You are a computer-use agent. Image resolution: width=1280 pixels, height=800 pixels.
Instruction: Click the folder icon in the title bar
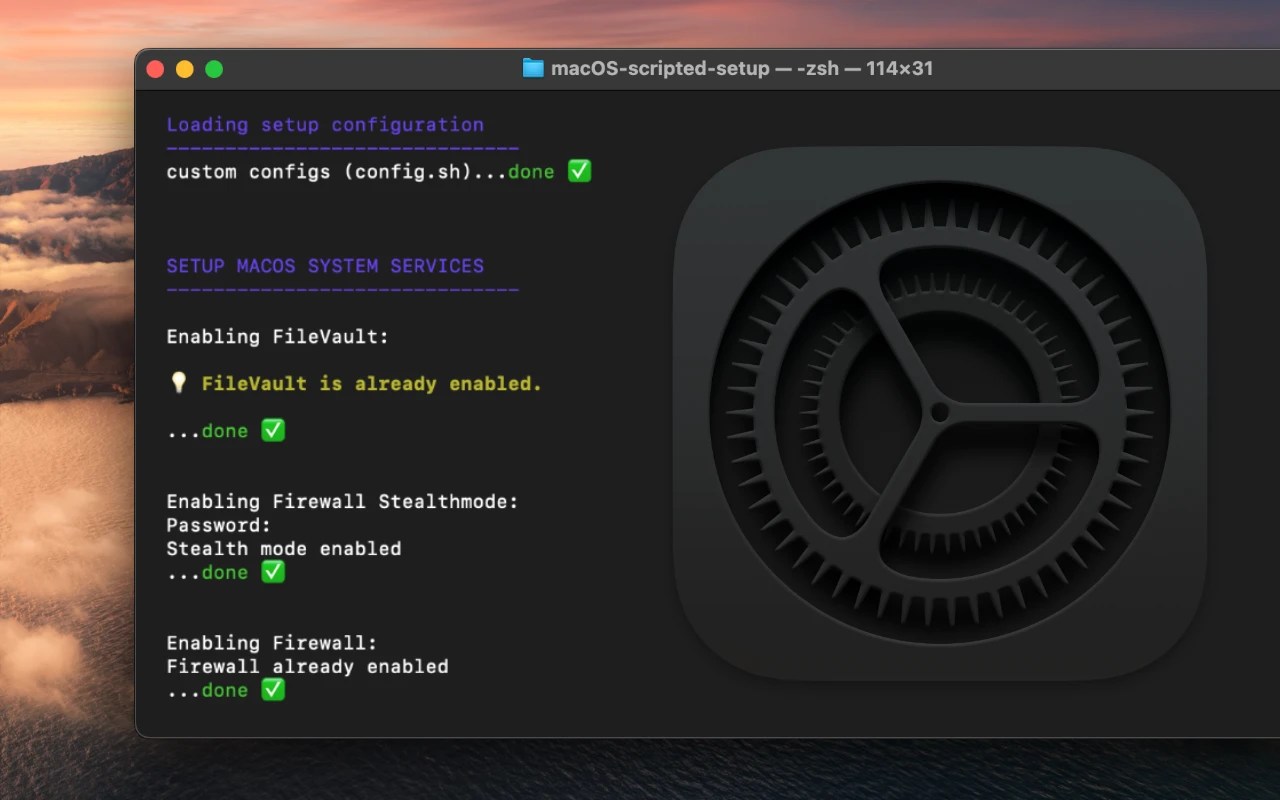(533, 69)
